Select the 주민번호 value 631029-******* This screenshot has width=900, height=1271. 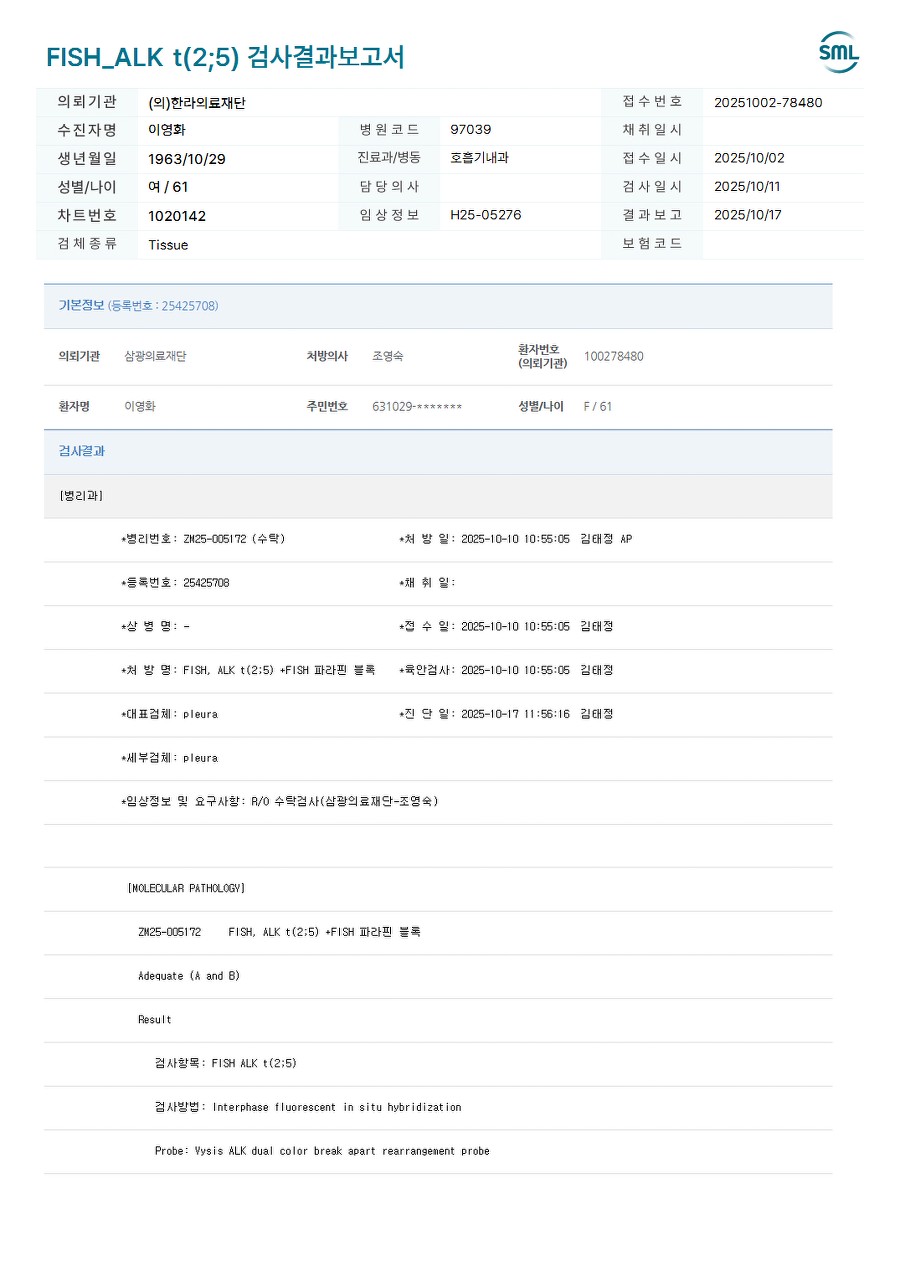(x=417, y=407)
